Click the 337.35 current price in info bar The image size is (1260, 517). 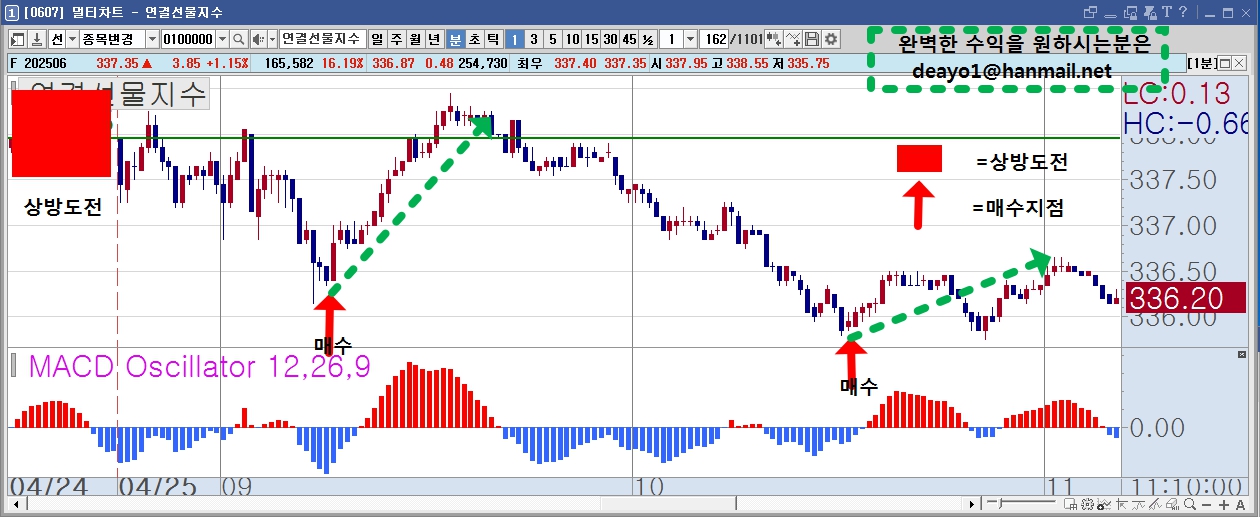point(116,63)
